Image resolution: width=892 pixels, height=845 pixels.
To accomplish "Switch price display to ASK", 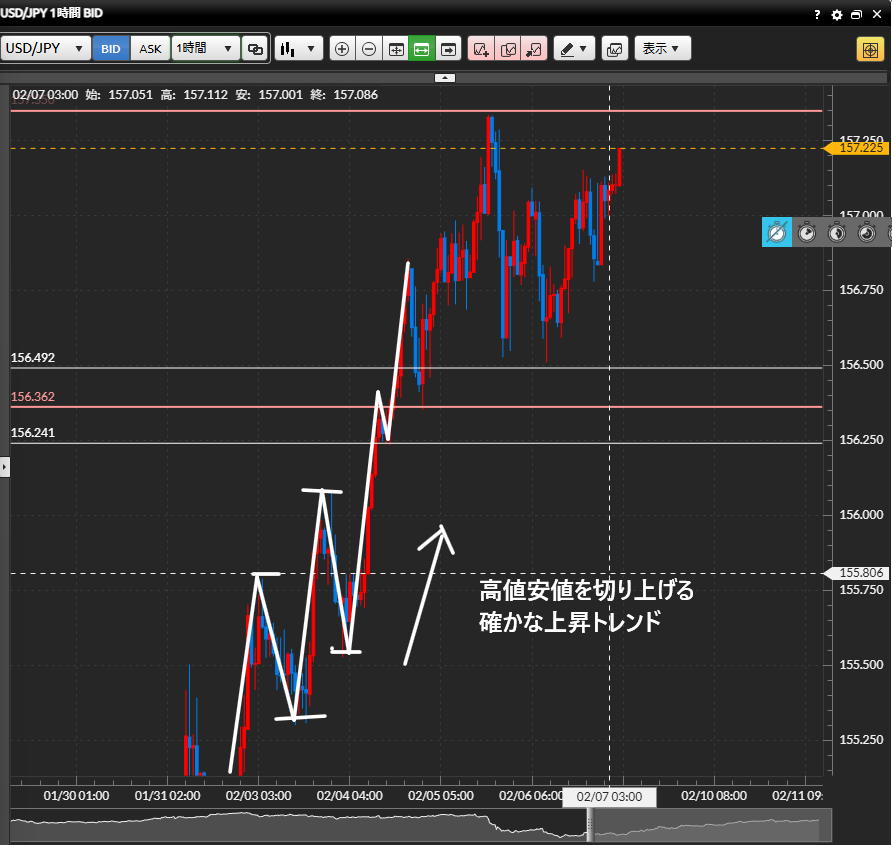I will pyautogui.click(x=150, y=49).
